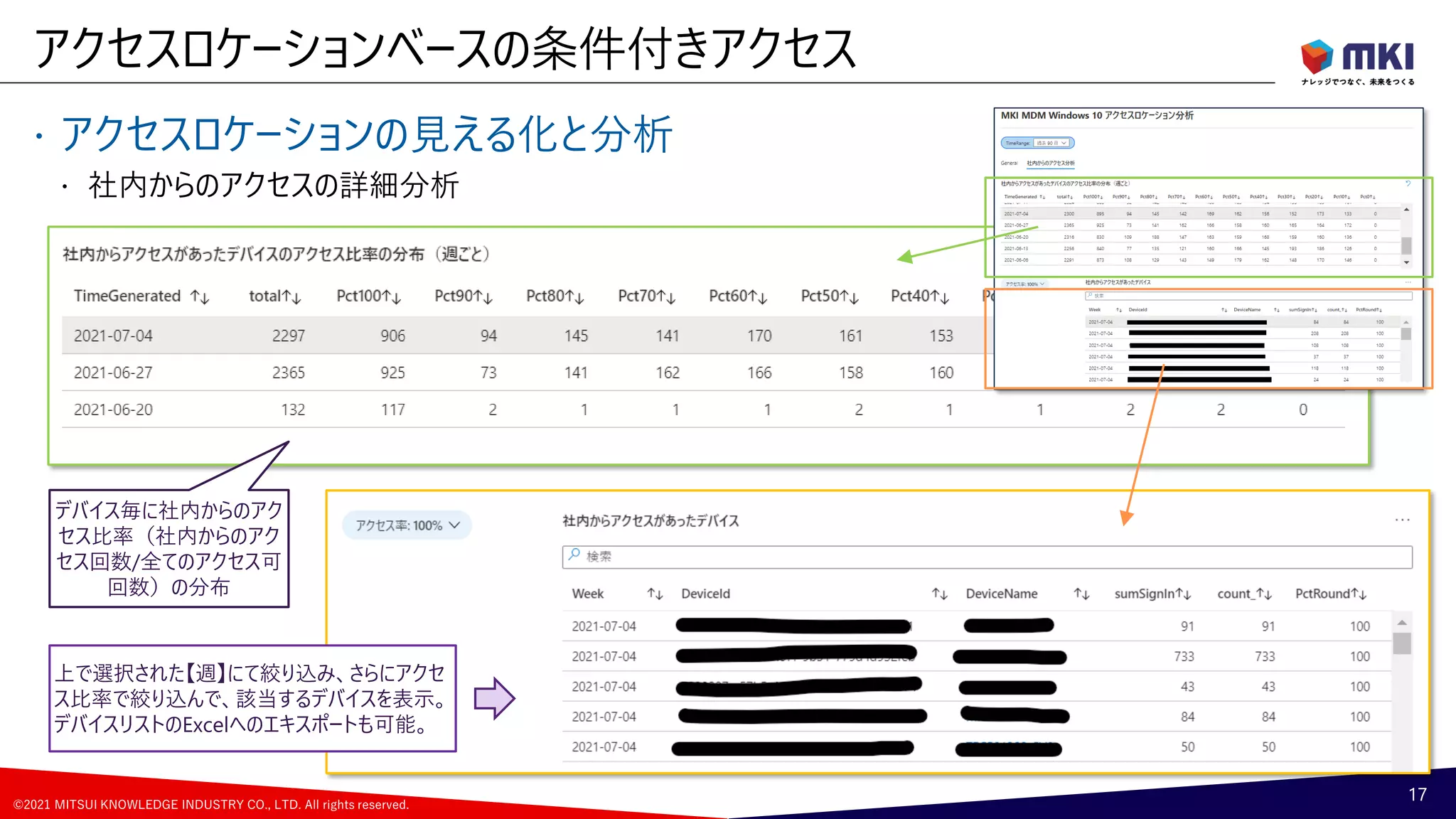Image resolution: width=1456 pixels, height=819 pixels.
Task: Click device row with sumSignIn 43
Action: (976, 687)
